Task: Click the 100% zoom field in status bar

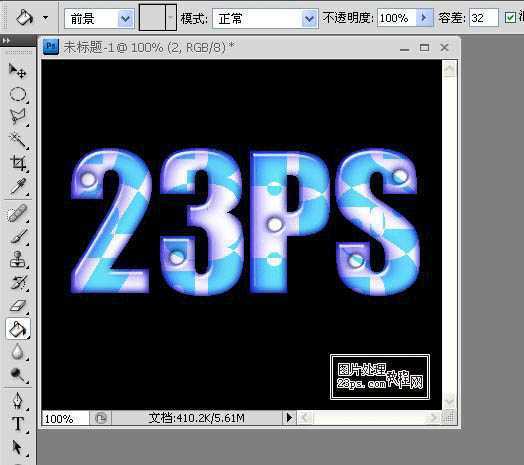Action: coord(66,418)
